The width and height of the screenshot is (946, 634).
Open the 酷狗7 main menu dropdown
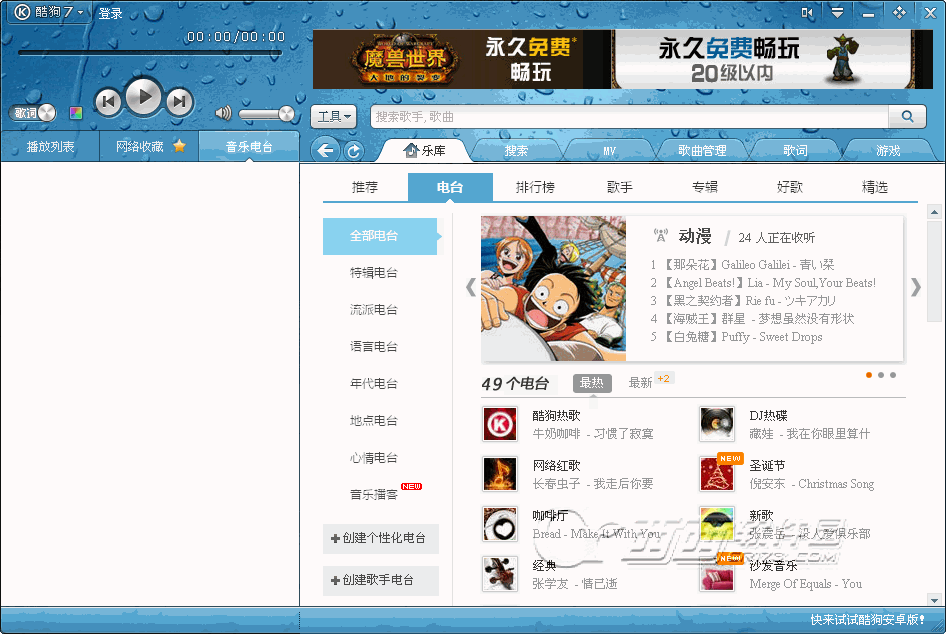[50, 11]
